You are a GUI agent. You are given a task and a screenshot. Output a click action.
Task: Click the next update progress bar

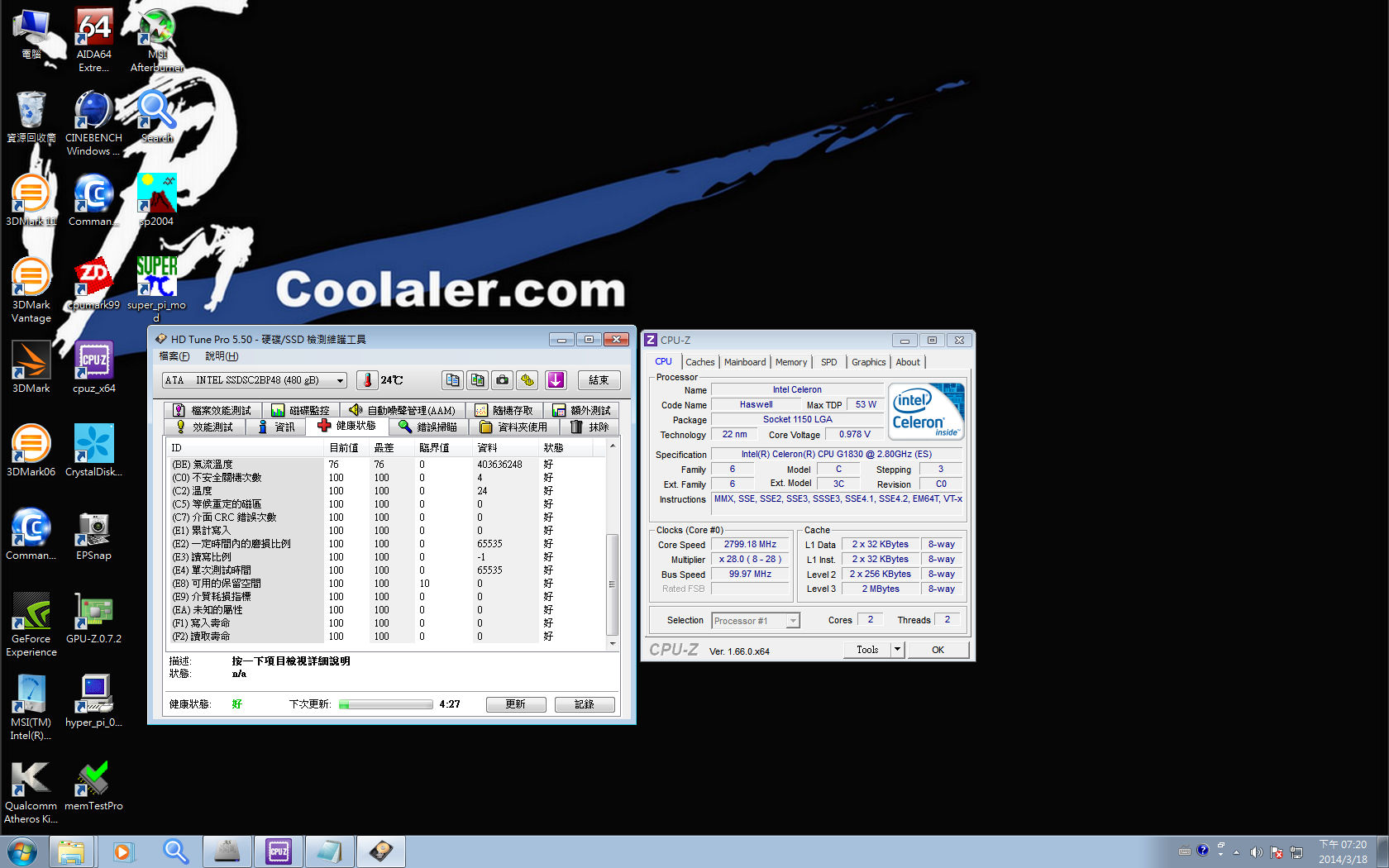386,704
